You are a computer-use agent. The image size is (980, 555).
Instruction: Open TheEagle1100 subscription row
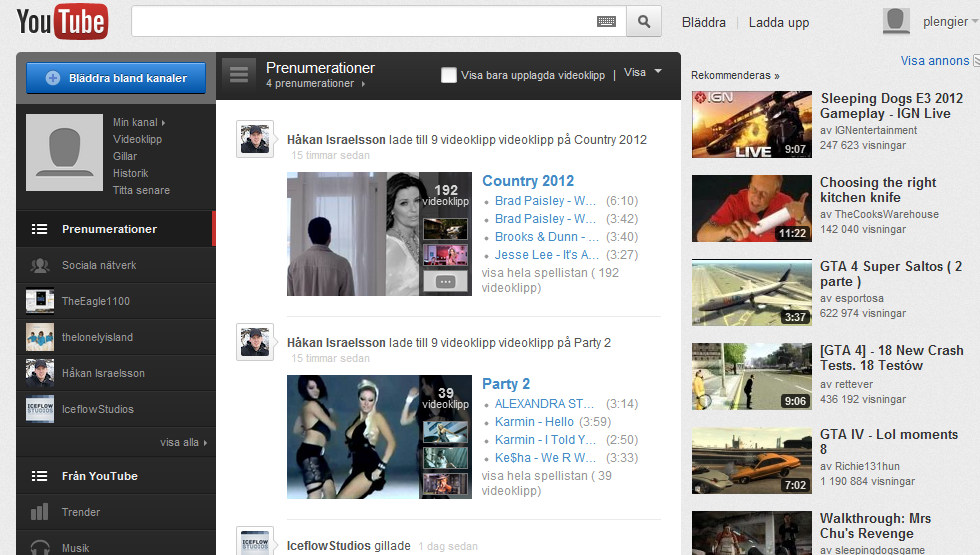coord(116,301)
